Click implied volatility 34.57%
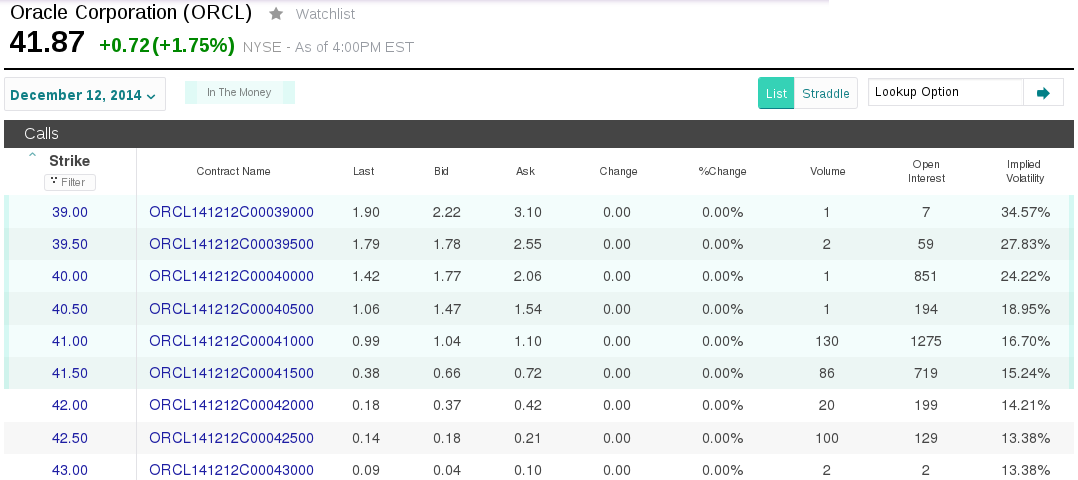The image size is (1078, 480). tap(1026, 212)
